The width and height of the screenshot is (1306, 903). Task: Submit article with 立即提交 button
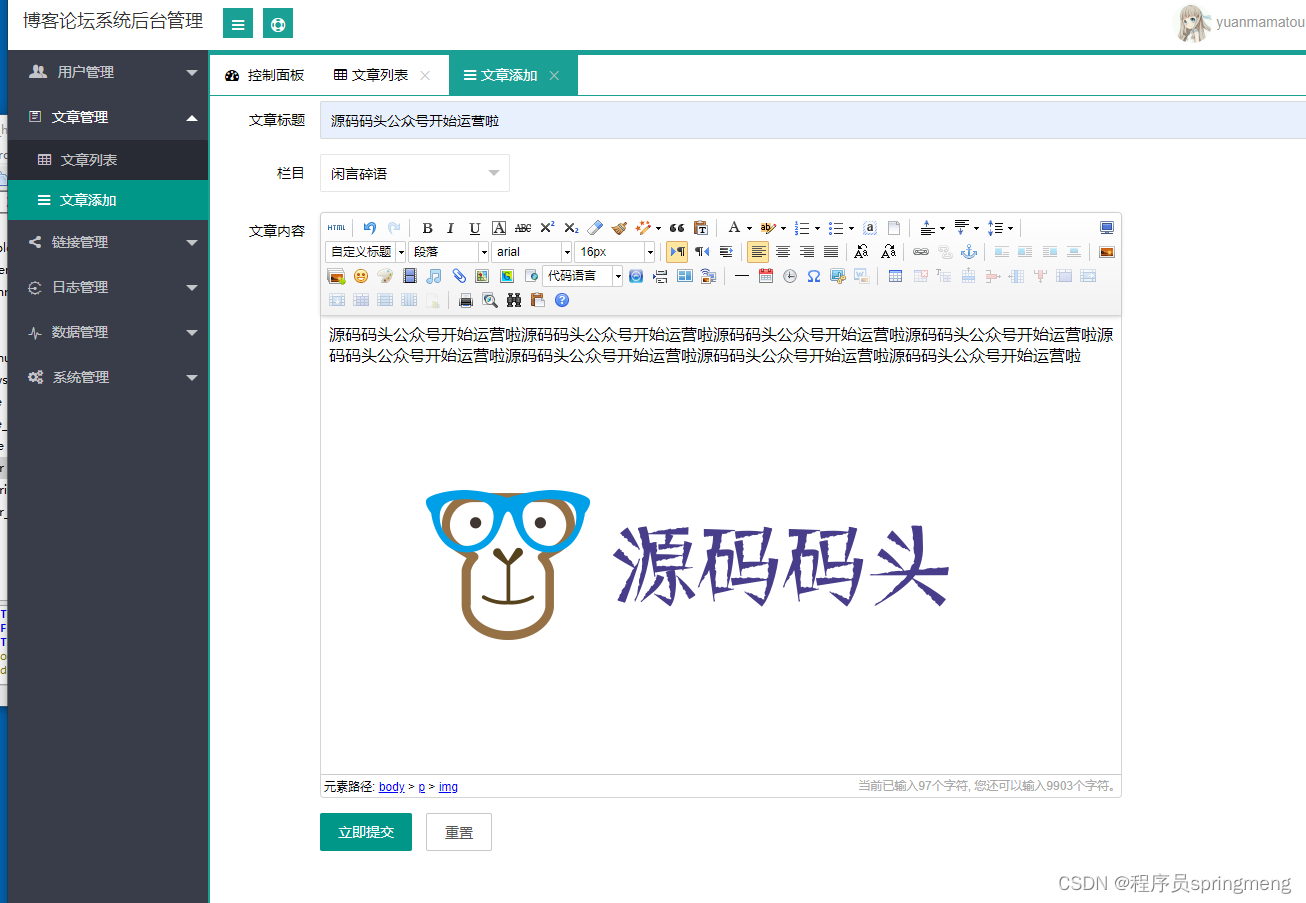coord(366,832)
